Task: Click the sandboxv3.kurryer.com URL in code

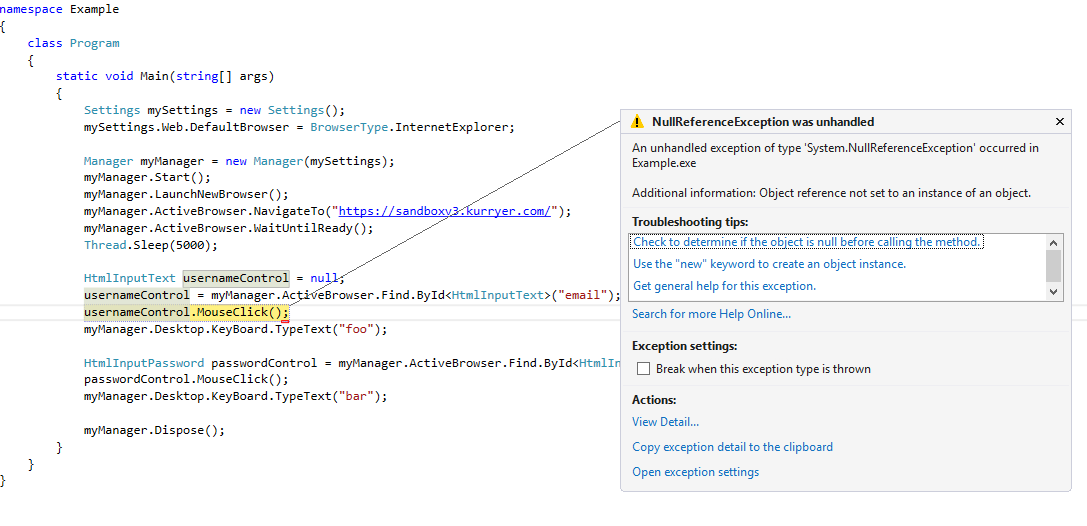Action: tap(444, 211)
